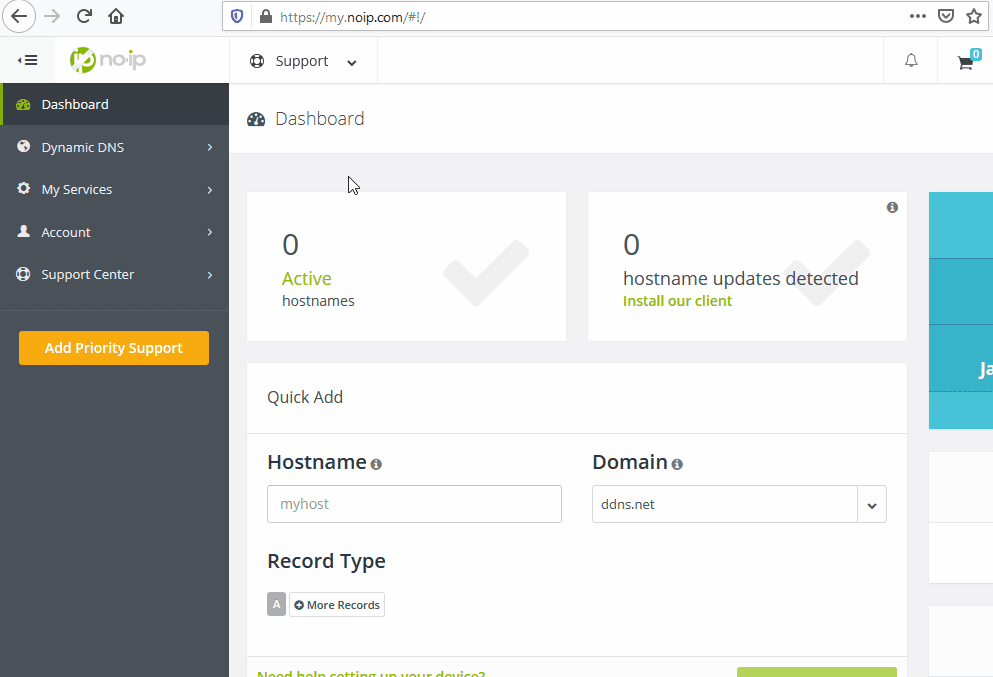Open the Support dropdown in the top bar
This screenshot has width=993, height=677.
click(x=303, y=61)
